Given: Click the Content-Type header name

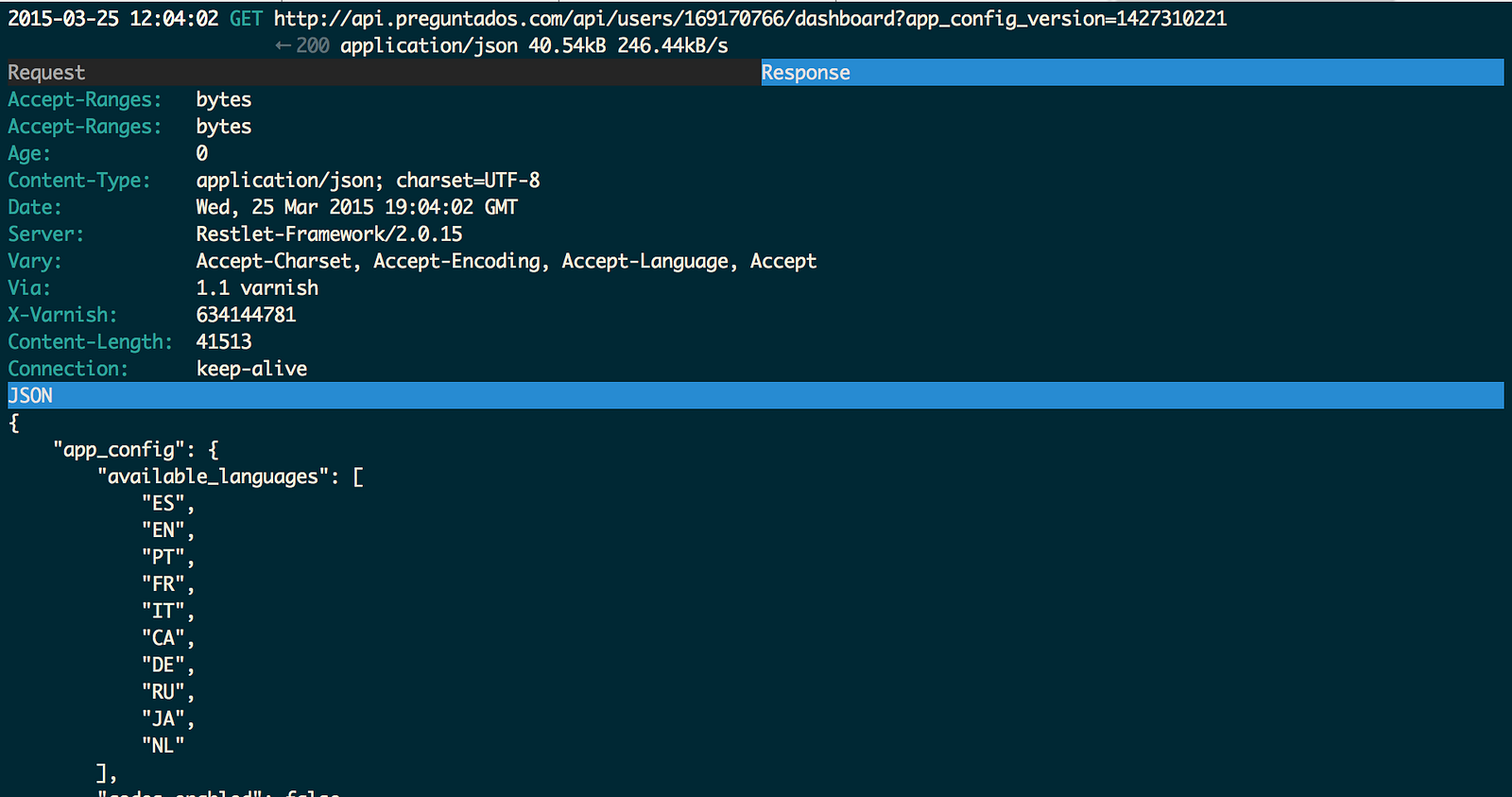Looking at the screenshot, I should [x=79, y=180].
